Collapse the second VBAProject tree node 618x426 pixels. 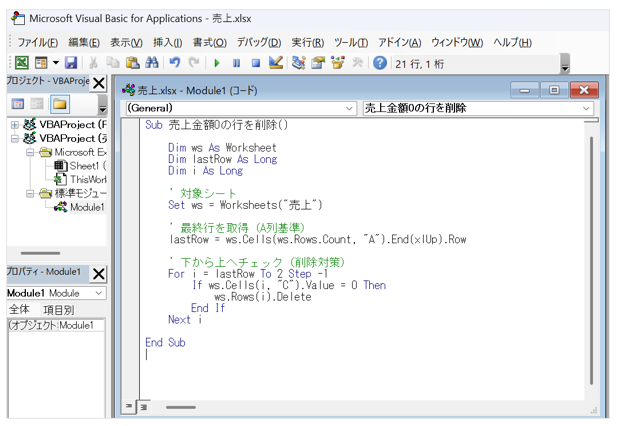pos(15,139)
